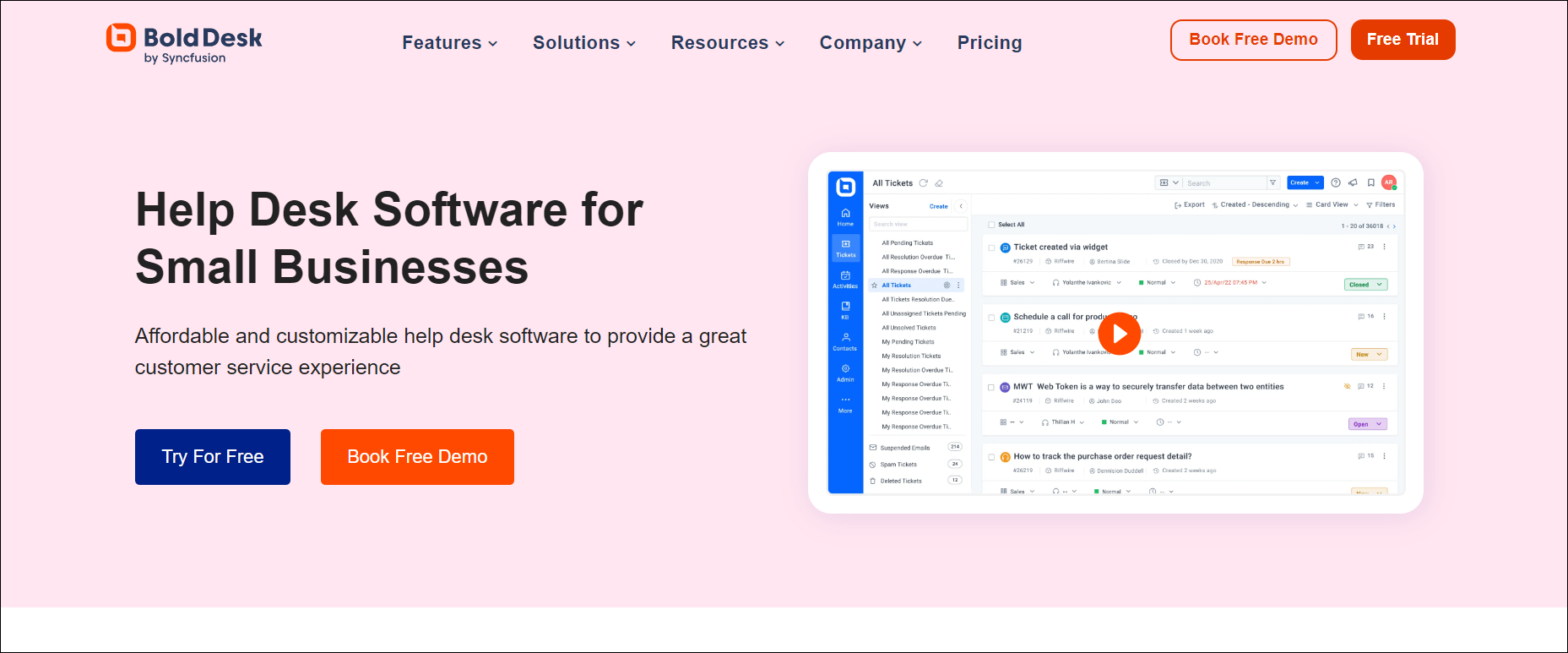Click the eraser icon beside All Tickets title

(939, 183)
